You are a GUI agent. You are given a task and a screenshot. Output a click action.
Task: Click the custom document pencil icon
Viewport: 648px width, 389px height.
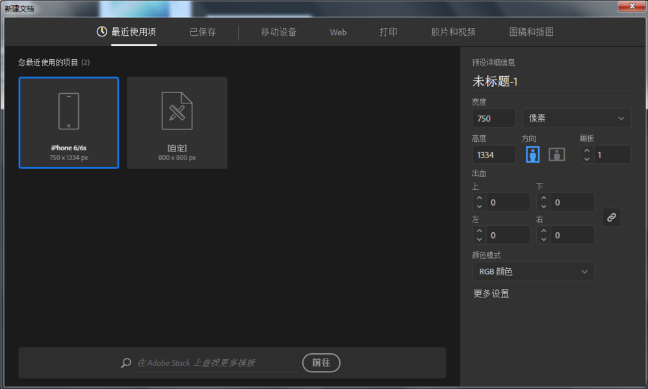click(x=177, y=111)
